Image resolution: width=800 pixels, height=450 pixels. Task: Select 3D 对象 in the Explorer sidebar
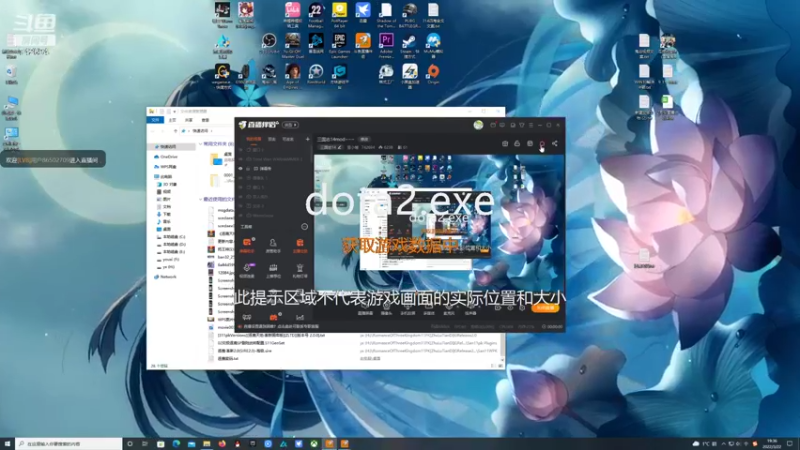point(169,184)
